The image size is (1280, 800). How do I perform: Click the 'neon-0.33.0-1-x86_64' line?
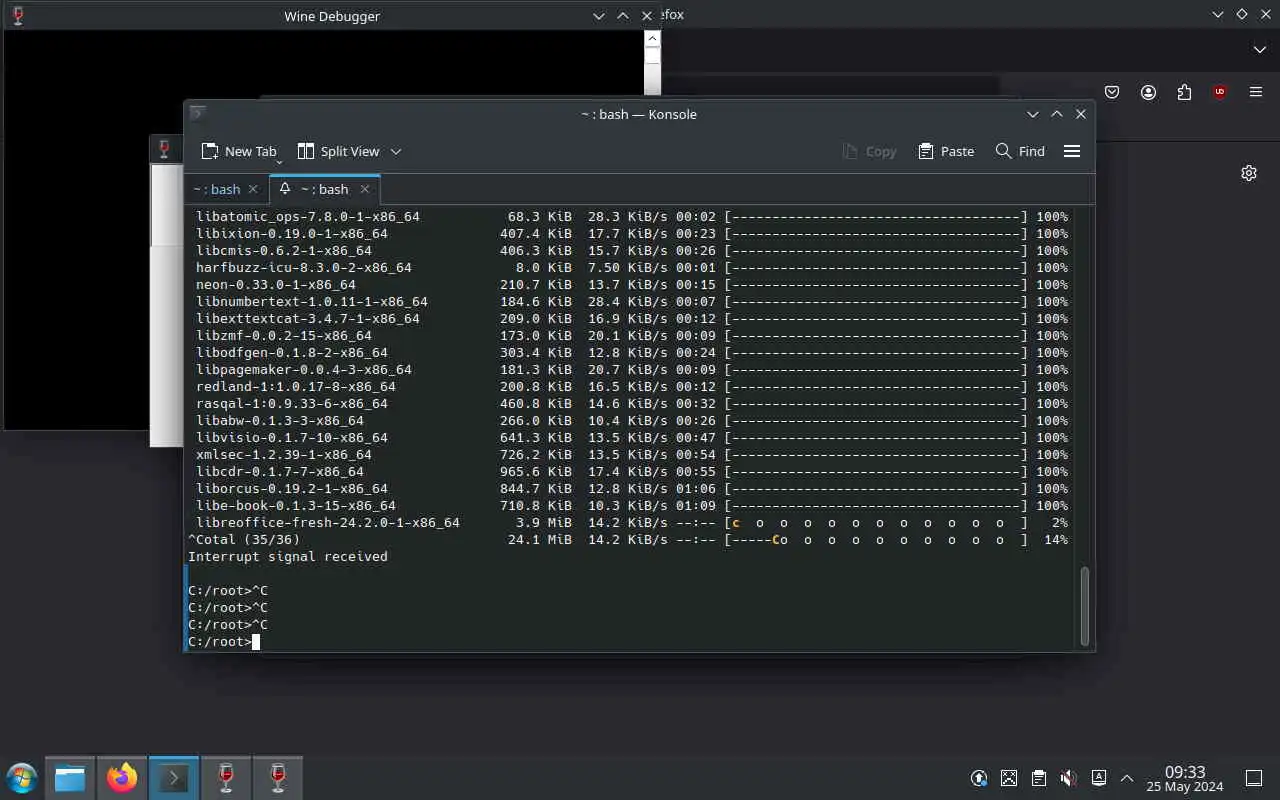[632, 285]
